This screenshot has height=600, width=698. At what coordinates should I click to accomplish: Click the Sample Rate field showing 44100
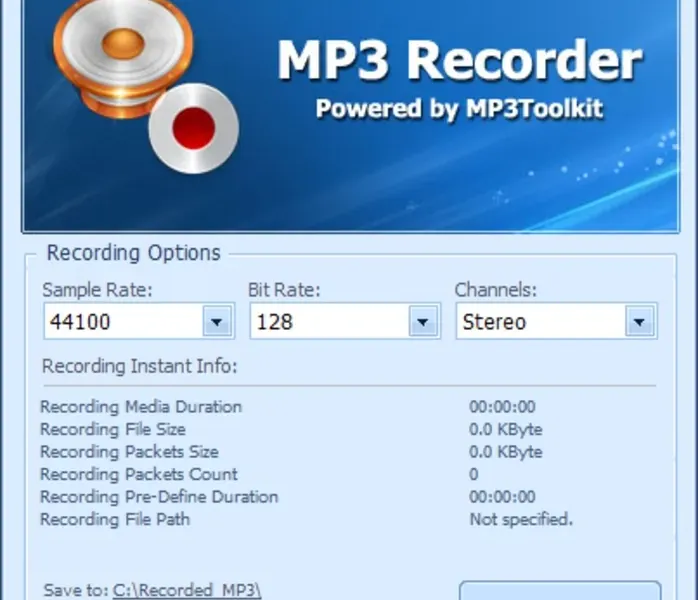(139, 321)
